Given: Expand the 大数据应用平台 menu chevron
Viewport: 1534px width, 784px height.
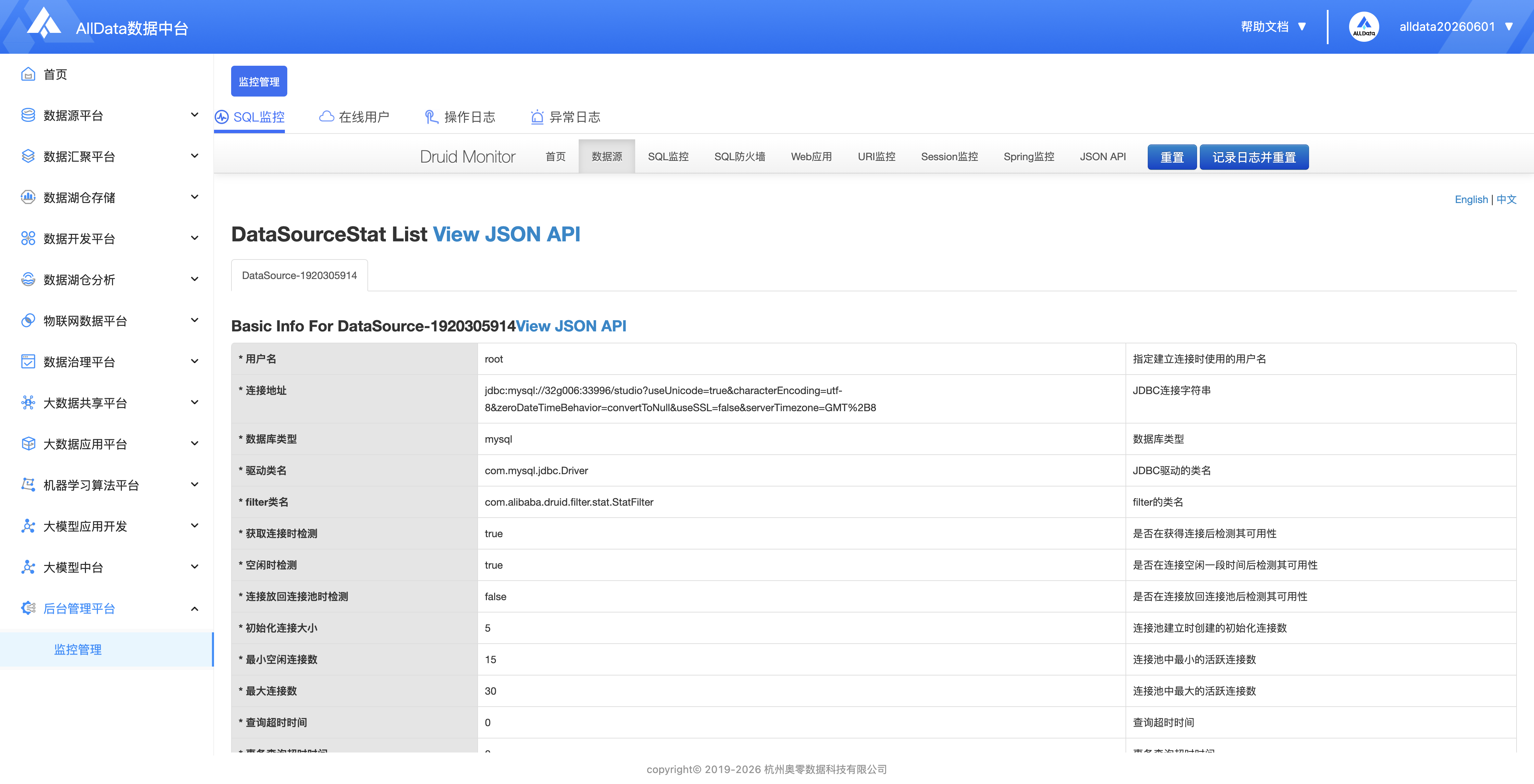Looking at the screenshot, I should [194, 443].
